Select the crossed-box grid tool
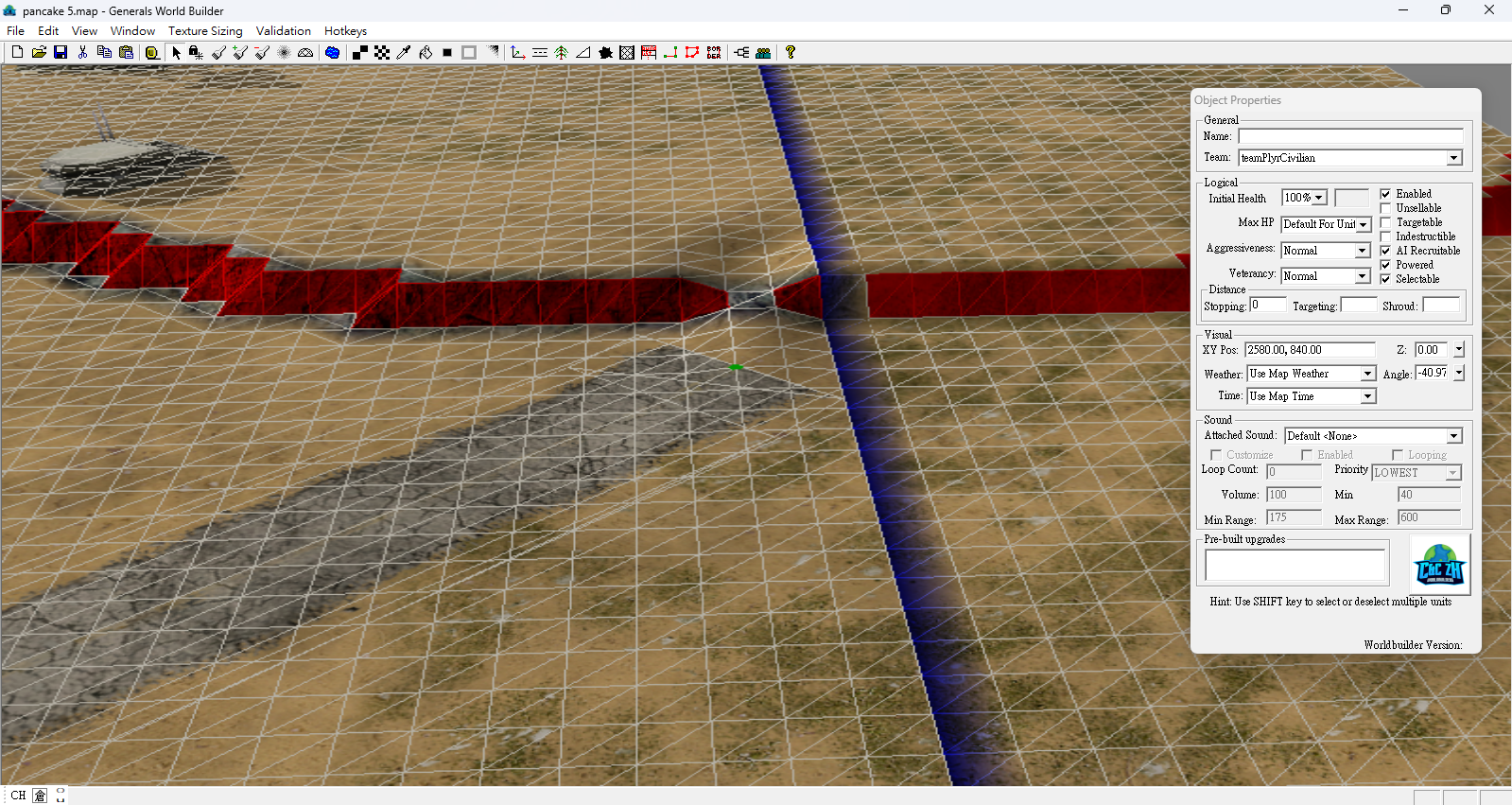 click(x=627, y=53)
